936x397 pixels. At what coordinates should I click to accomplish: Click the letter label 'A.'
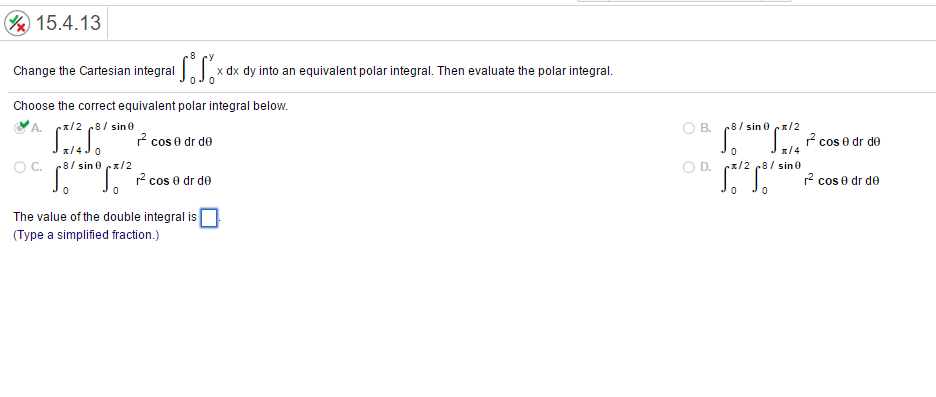(36, 128)
